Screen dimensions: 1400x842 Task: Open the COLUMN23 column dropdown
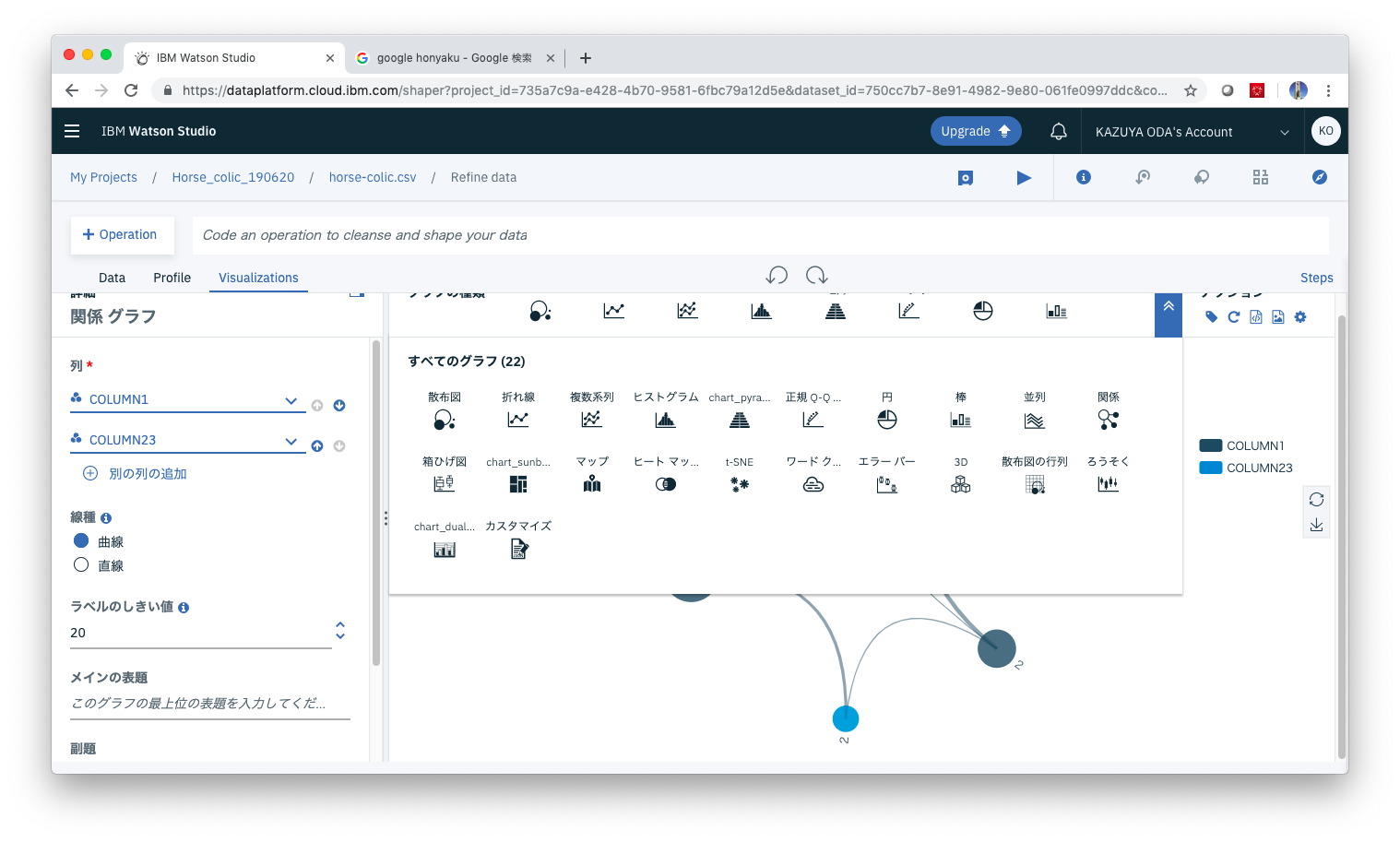click(x=291, y=441)
